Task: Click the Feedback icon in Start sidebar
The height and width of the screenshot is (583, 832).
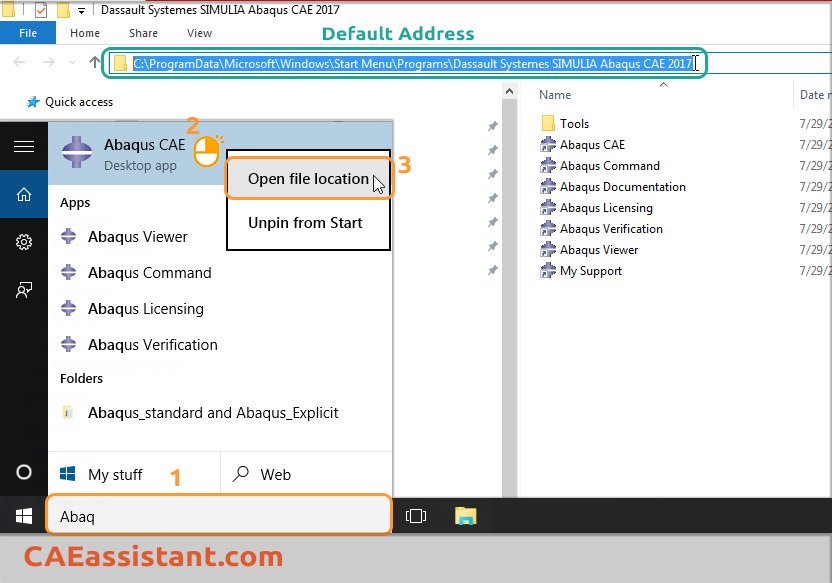Action: point(24,290)
